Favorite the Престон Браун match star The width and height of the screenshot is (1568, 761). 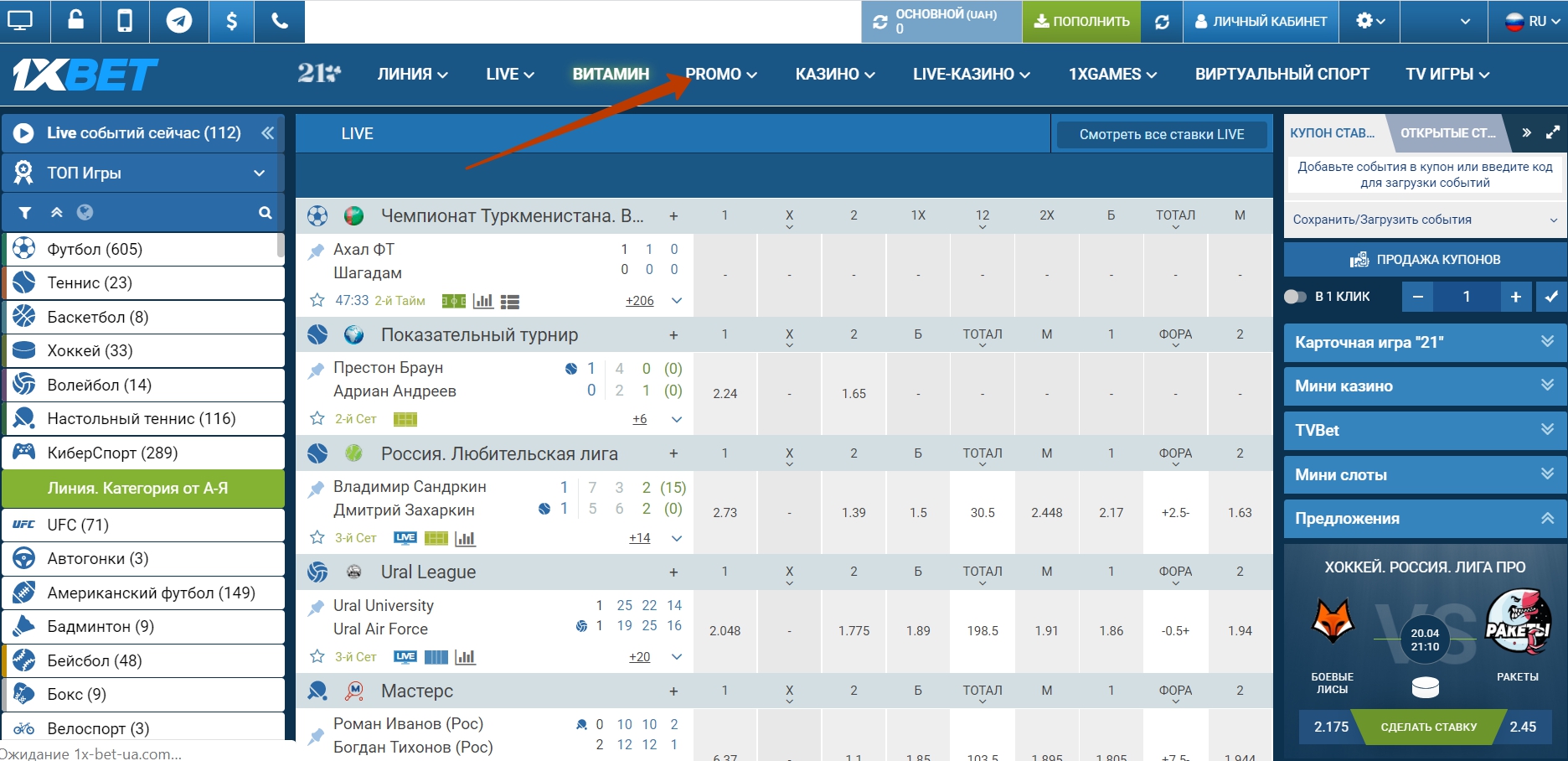(317, 418)
